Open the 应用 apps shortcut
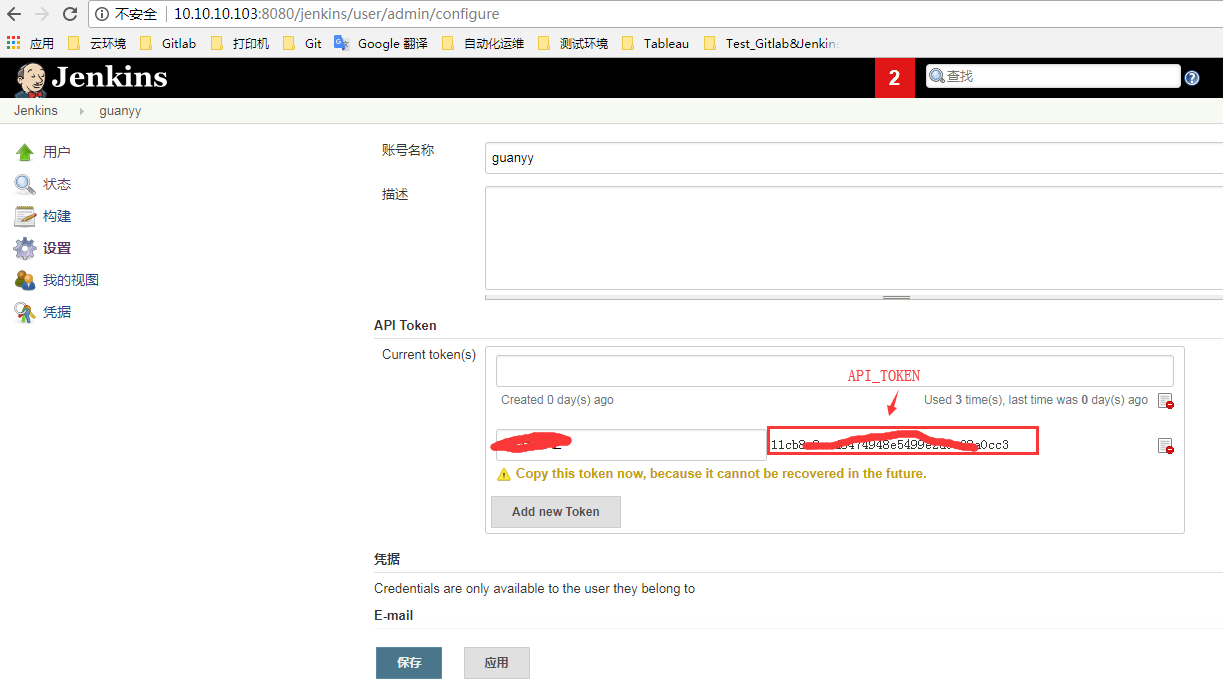The width and height of the screenshot is (1223, 684). coord(30,43)
